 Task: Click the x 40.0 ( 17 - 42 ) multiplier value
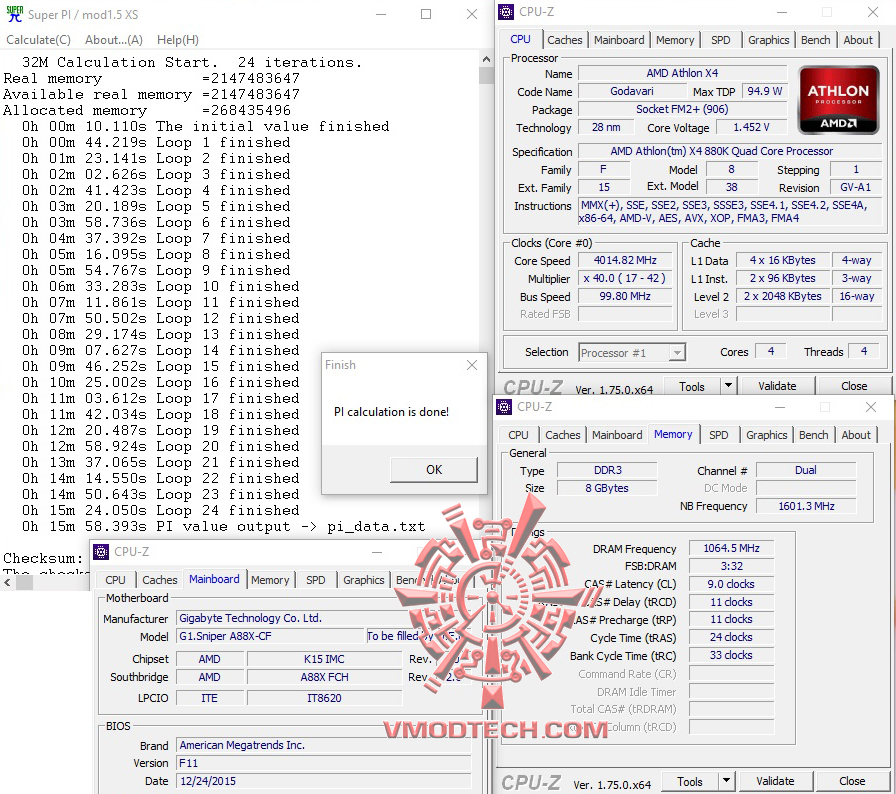625,278
